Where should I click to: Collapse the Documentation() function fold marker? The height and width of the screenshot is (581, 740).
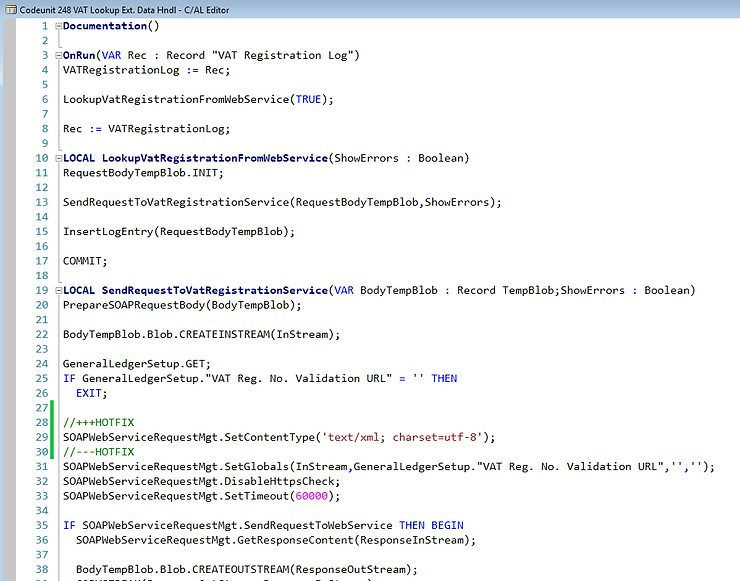[x=58, y=26]
